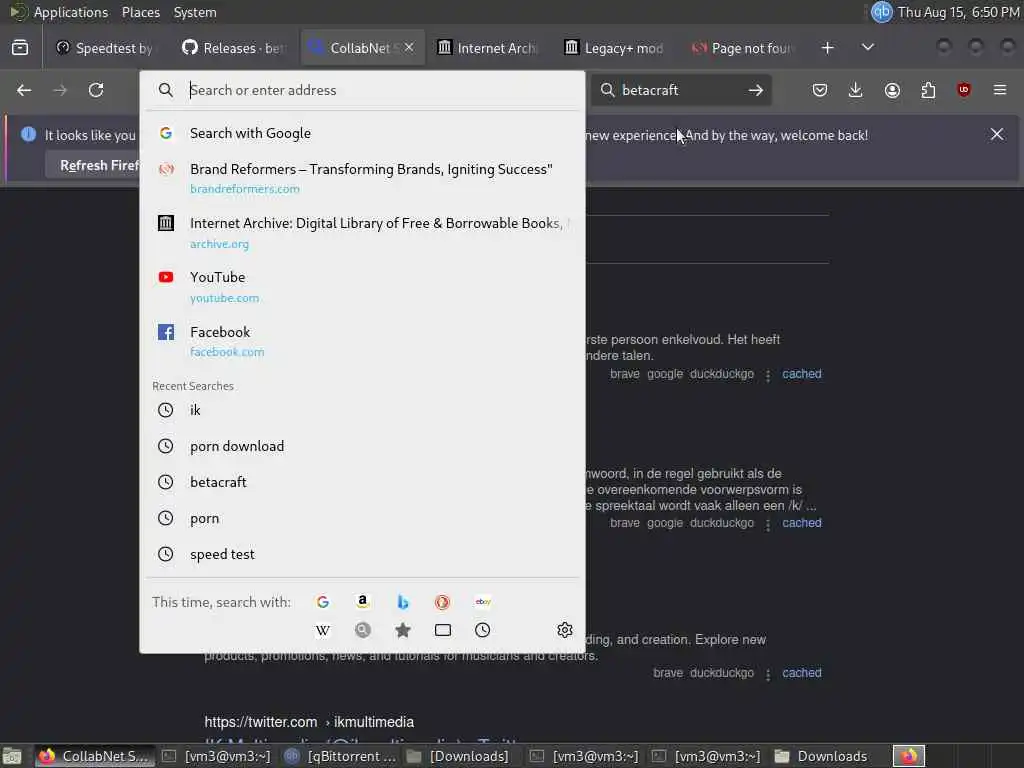This screenshot has width=1024, height=768.
Task: Open the System menu
Action: coord(195,12)
